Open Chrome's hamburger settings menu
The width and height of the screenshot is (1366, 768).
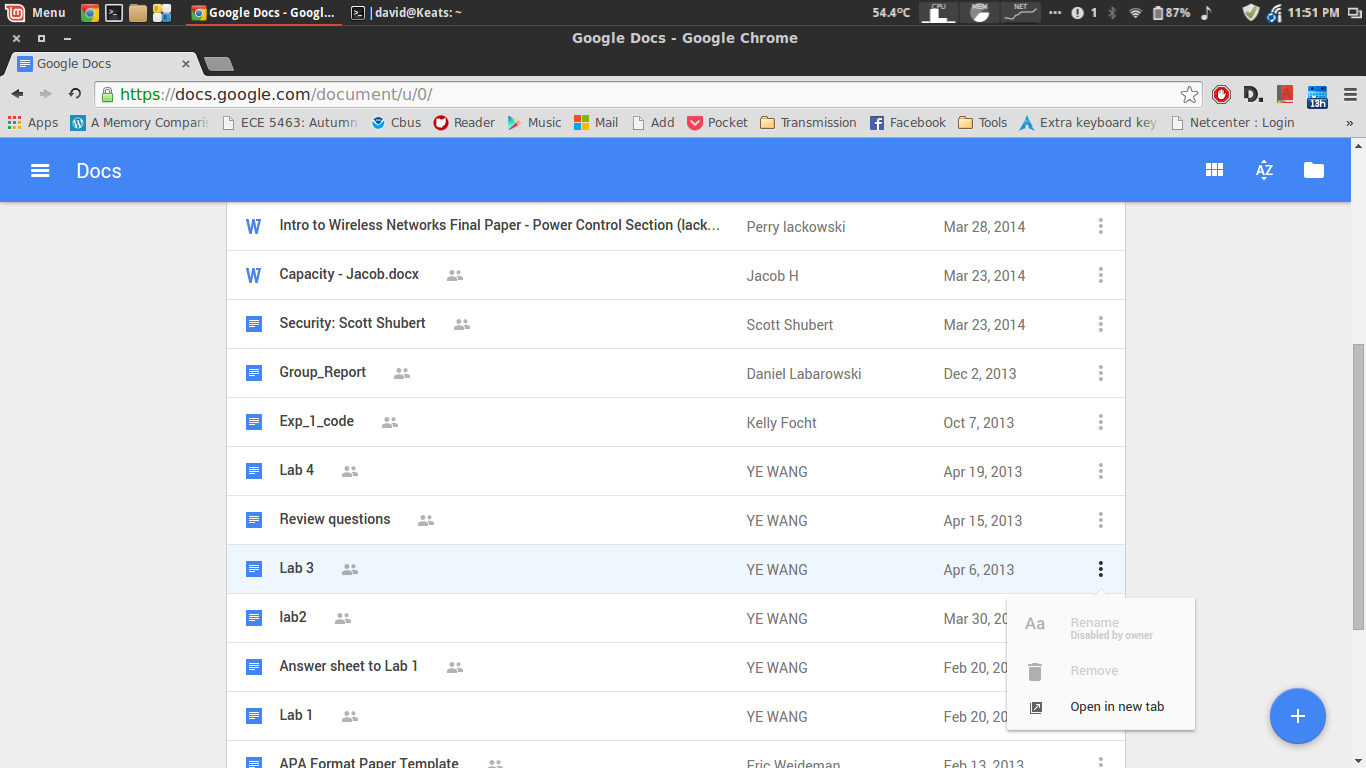point(1350,94)
